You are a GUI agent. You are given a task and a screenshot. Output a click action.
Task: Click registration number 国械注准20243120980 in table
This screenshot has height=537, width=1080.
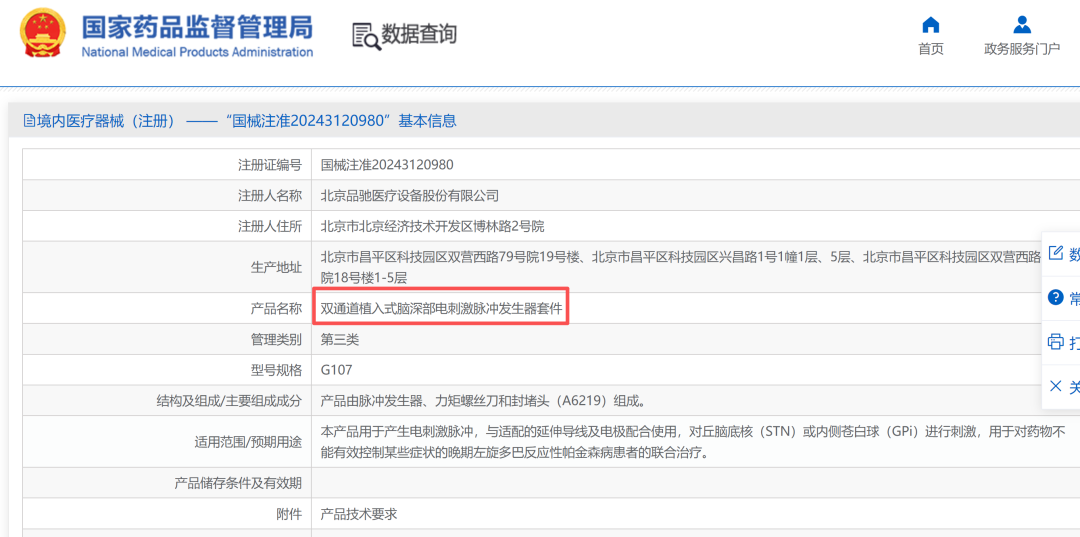[386, 165]
